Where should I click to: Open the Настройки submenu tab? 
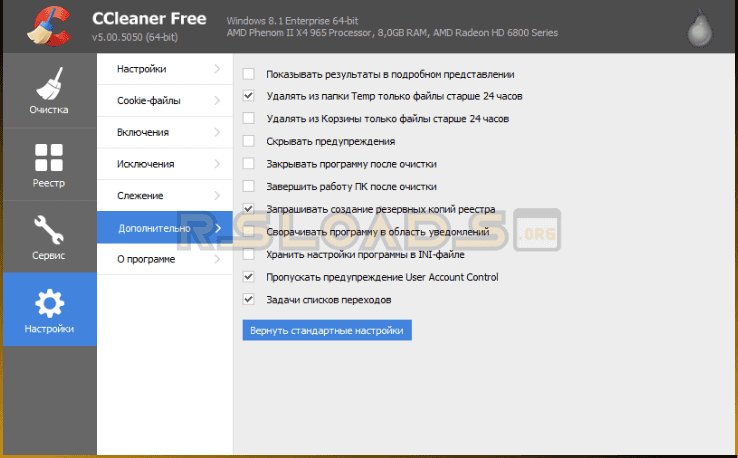[x=165, y=69]
